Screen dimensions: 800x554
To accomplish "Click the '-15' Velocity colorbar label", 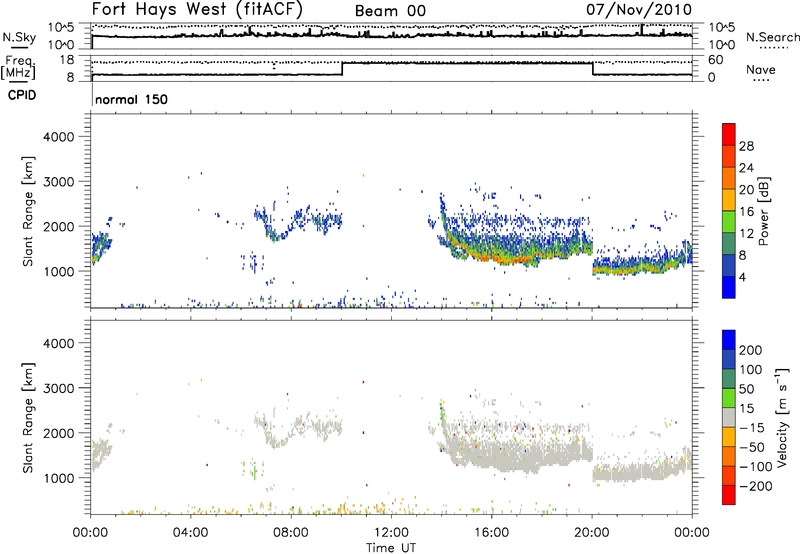I will (x=752, y=428).
